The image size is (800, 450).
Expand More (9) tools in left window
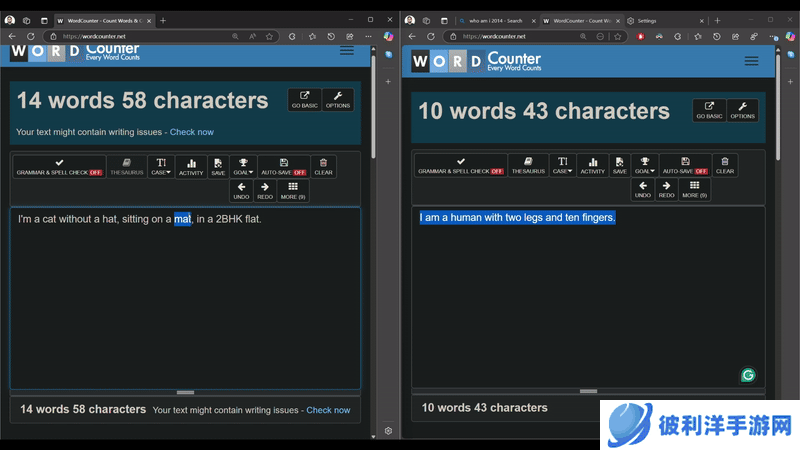293,190
